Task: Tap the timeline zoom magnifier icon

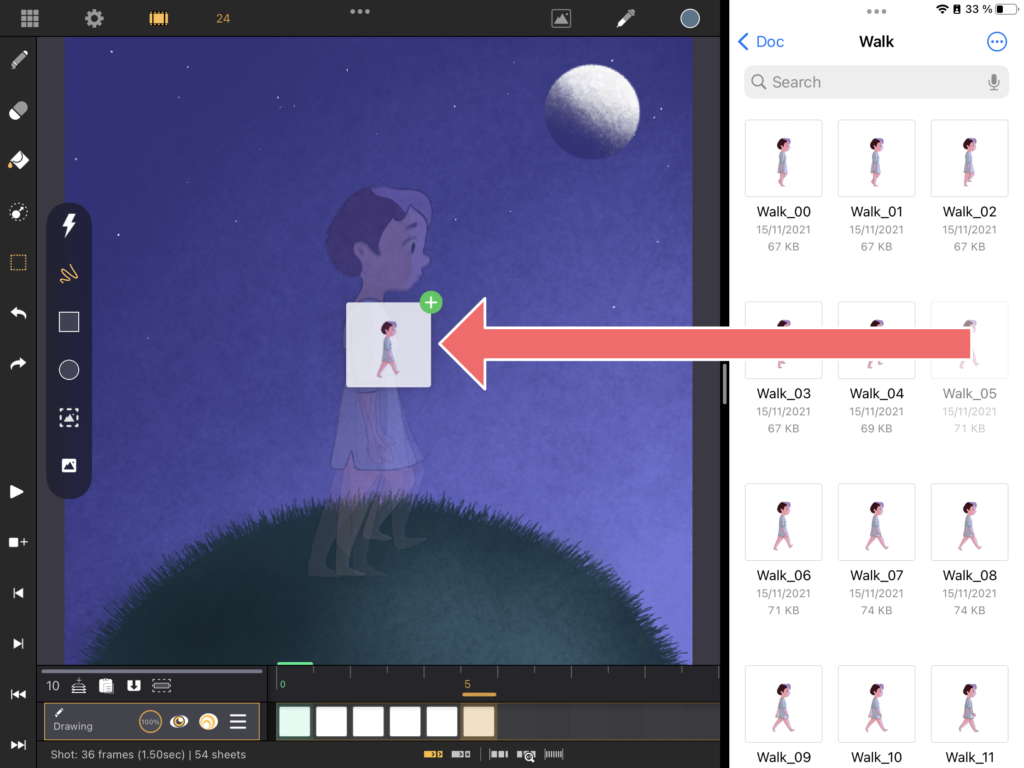Action: point(526,755)
